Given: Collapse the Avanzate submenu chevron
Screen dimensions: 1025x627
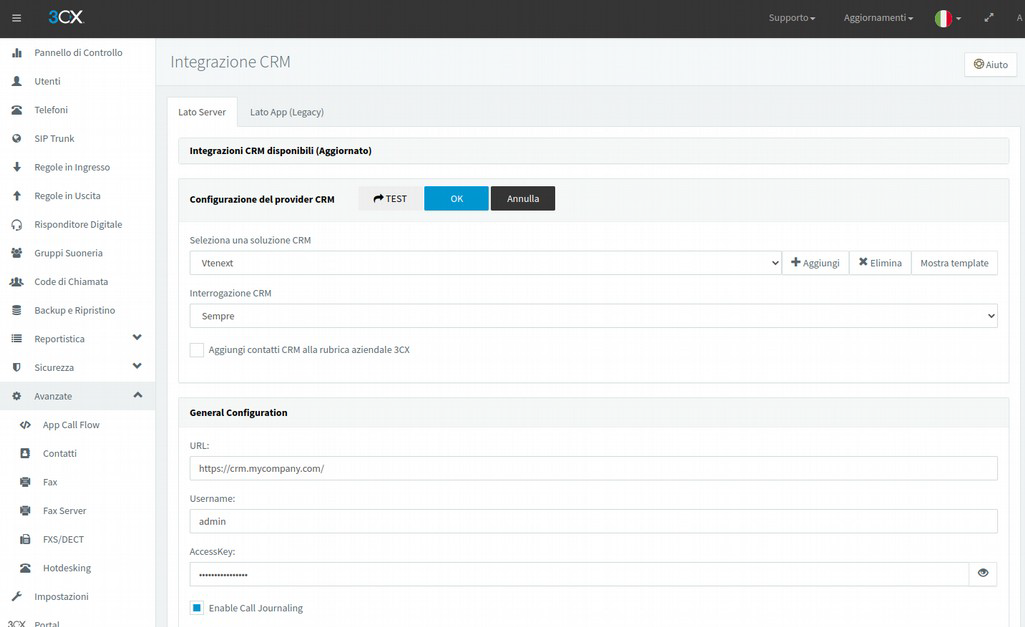Looking at the screenshot, I should coord(137,395).
